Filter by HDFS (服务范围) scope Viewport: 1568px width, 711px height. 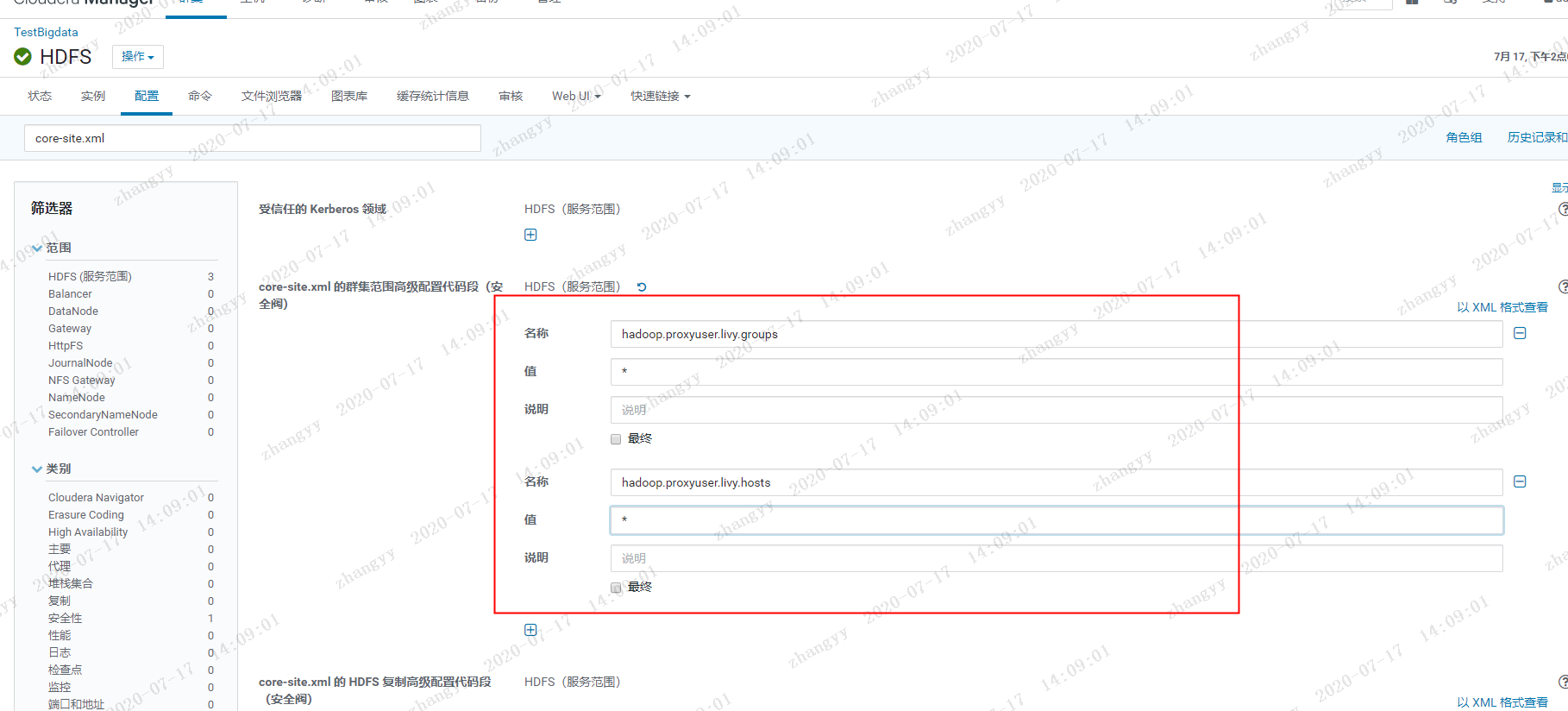pyautogui.click(x=90, y=277)
